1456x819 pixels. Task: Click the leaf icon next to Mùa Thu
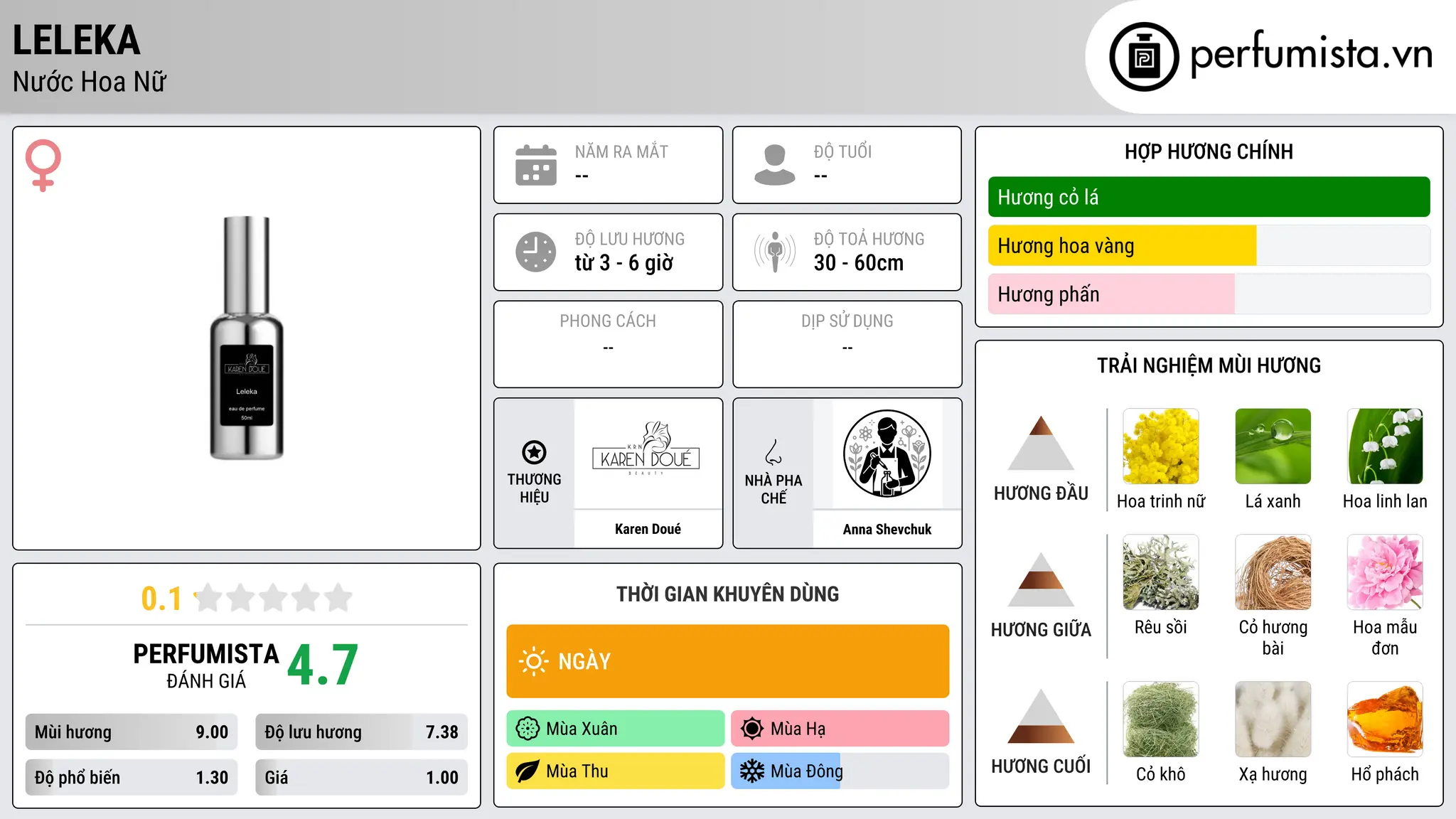[528, 771]
